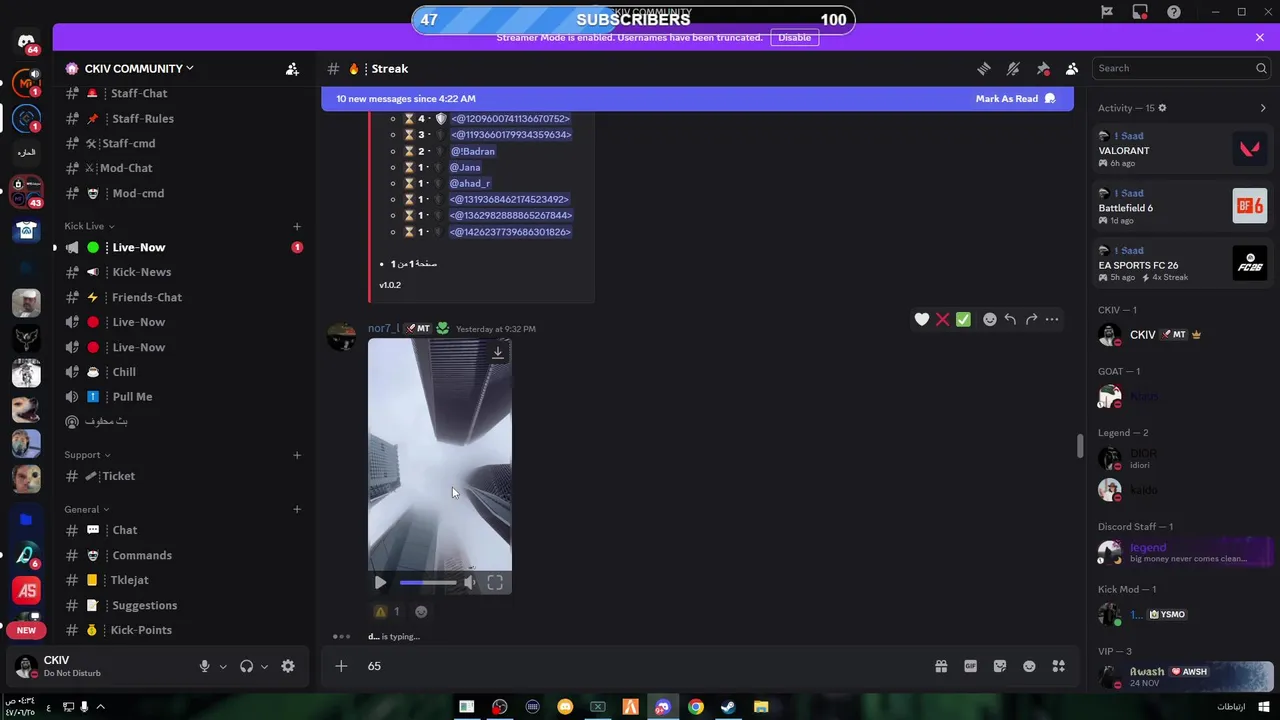The image size is (1280, 720).
Task: Open microphone input options arrow
Action: click(223, 666)
